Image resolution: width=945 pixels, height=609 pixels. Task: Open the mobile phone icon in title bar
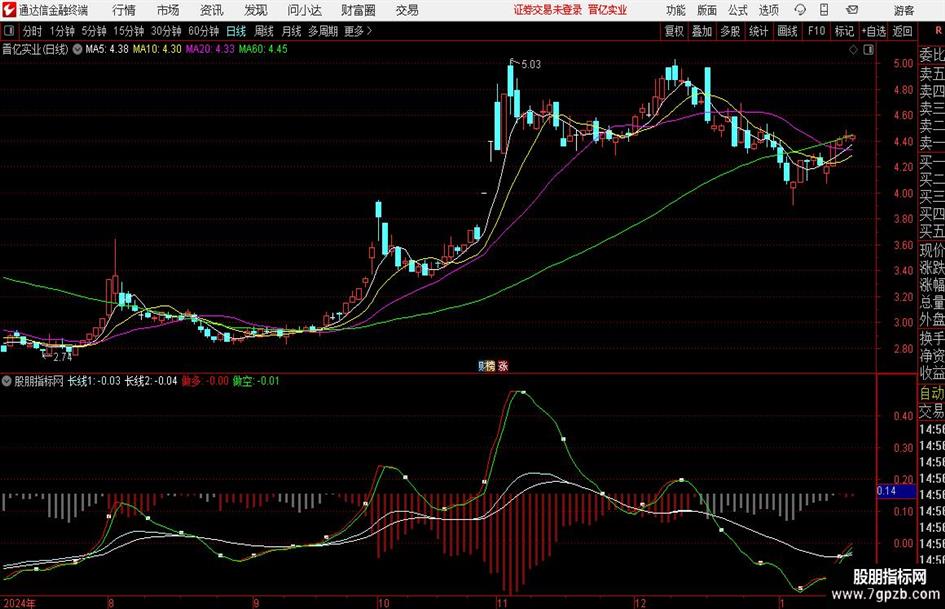824,10
